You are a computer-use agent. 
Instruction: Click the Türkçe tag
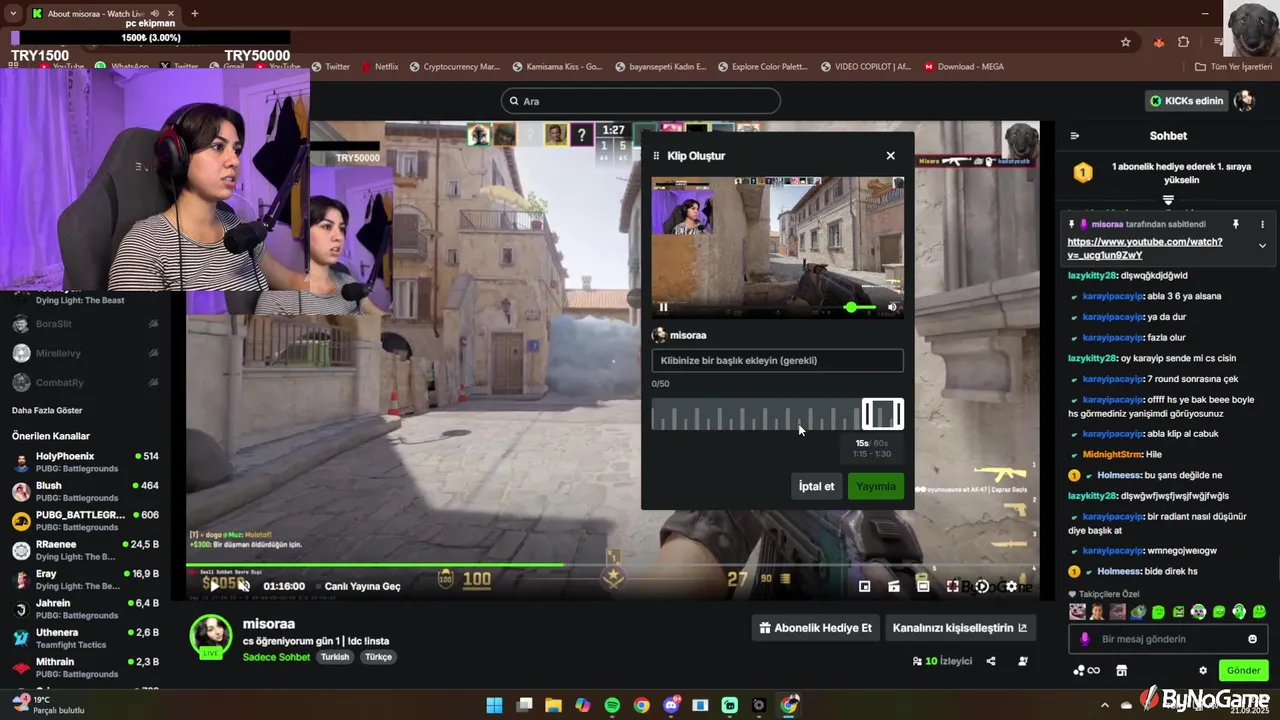378,657
